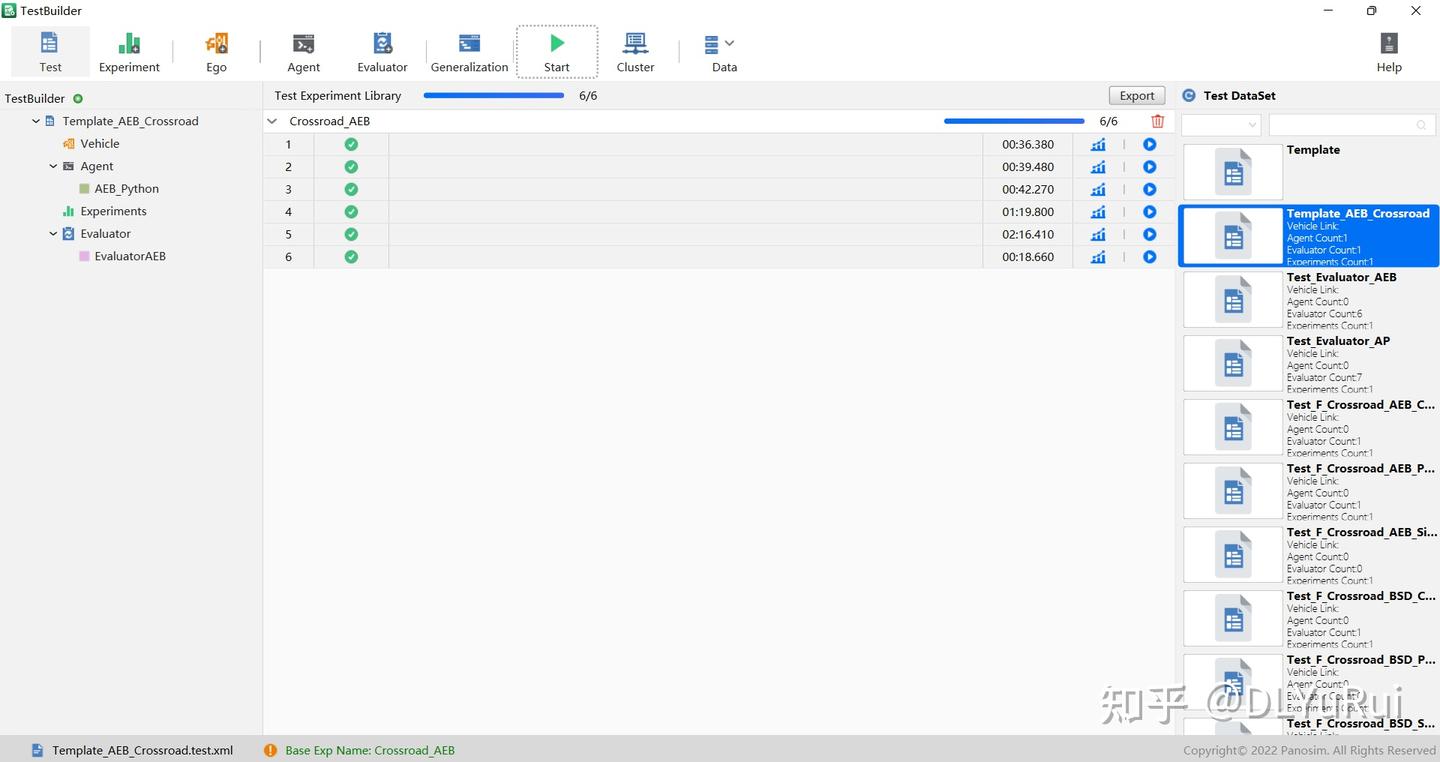Click the green status check in row 1

click(x=351, y=144)
